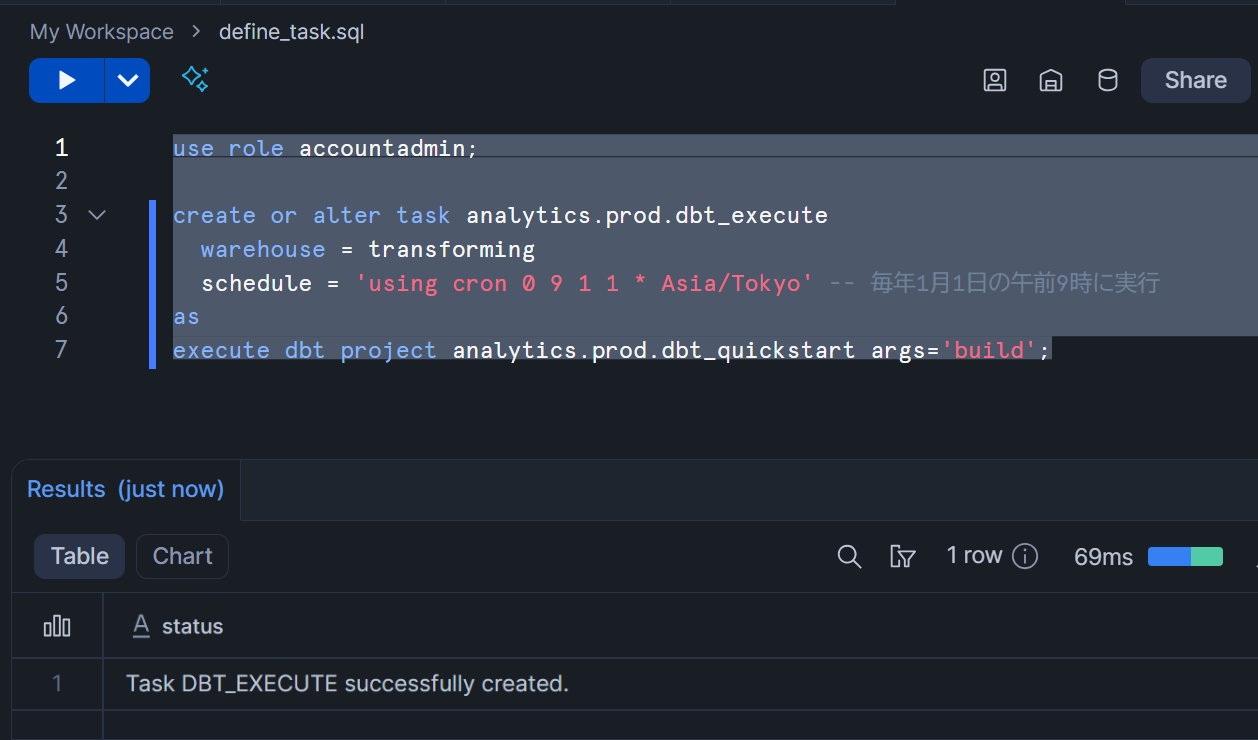This screenshot has height=740, width=1258.
Task: Select the Task DBT_EXECUTE result cell
Action: [347, 684]
